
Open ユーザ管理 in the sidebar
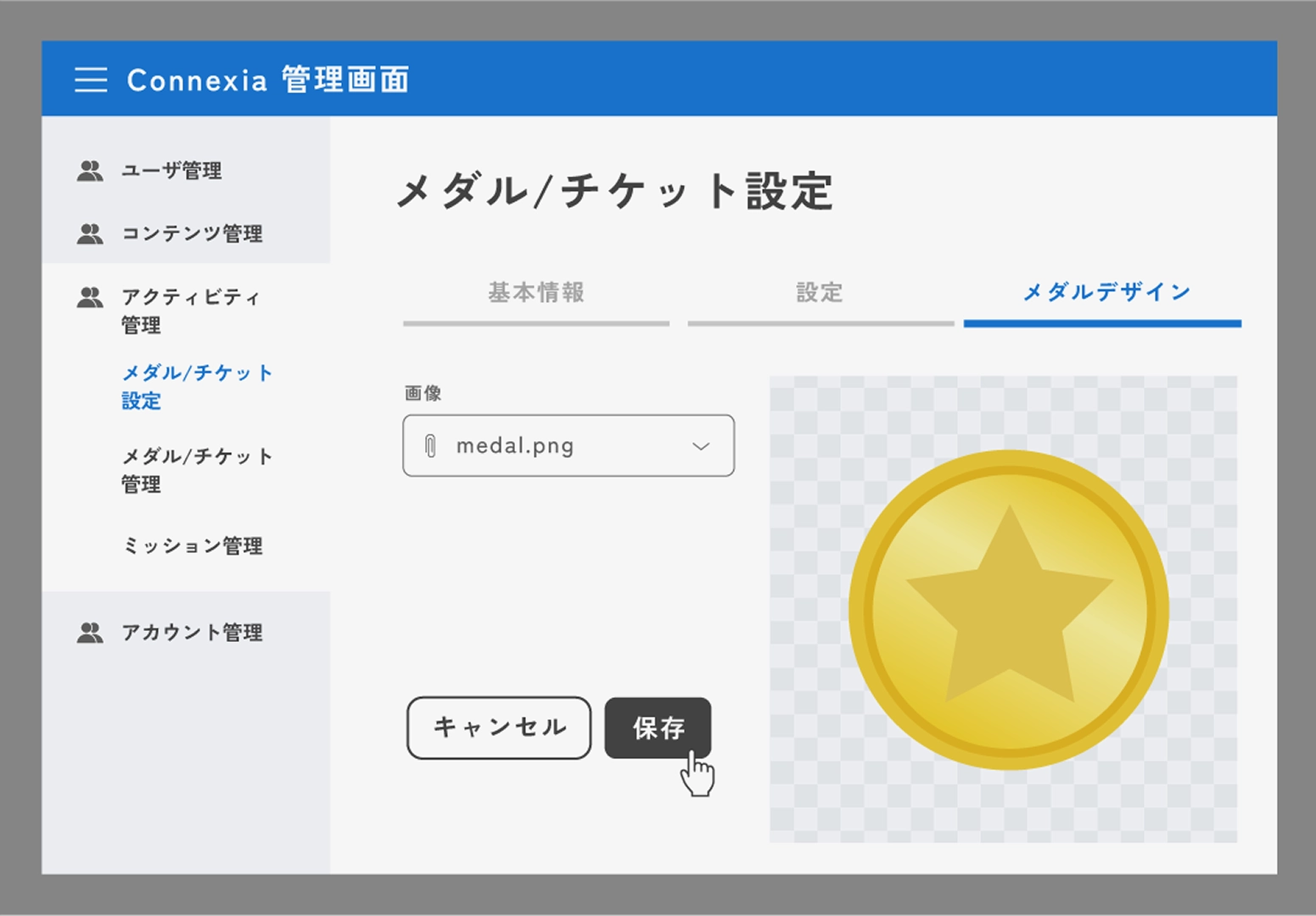point(171,170)
